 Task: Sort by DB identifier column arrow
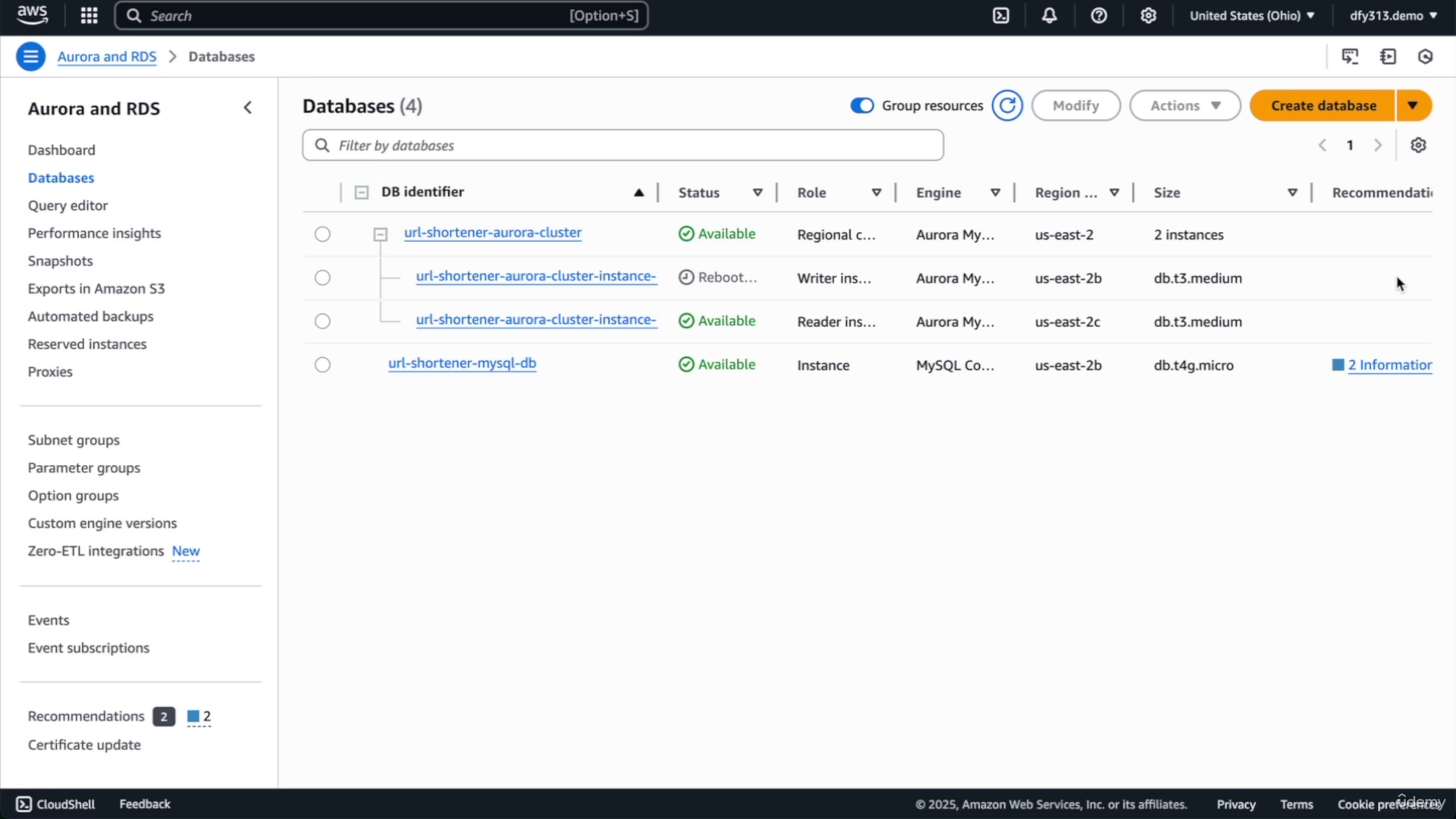pyautogui.click(x=639, y=193)
